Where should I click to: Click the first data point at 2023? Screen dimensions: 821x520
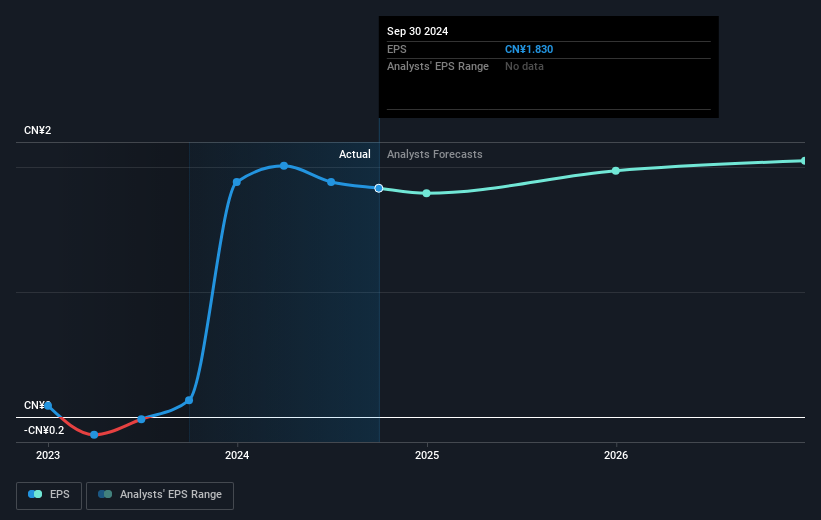point(48,405)
